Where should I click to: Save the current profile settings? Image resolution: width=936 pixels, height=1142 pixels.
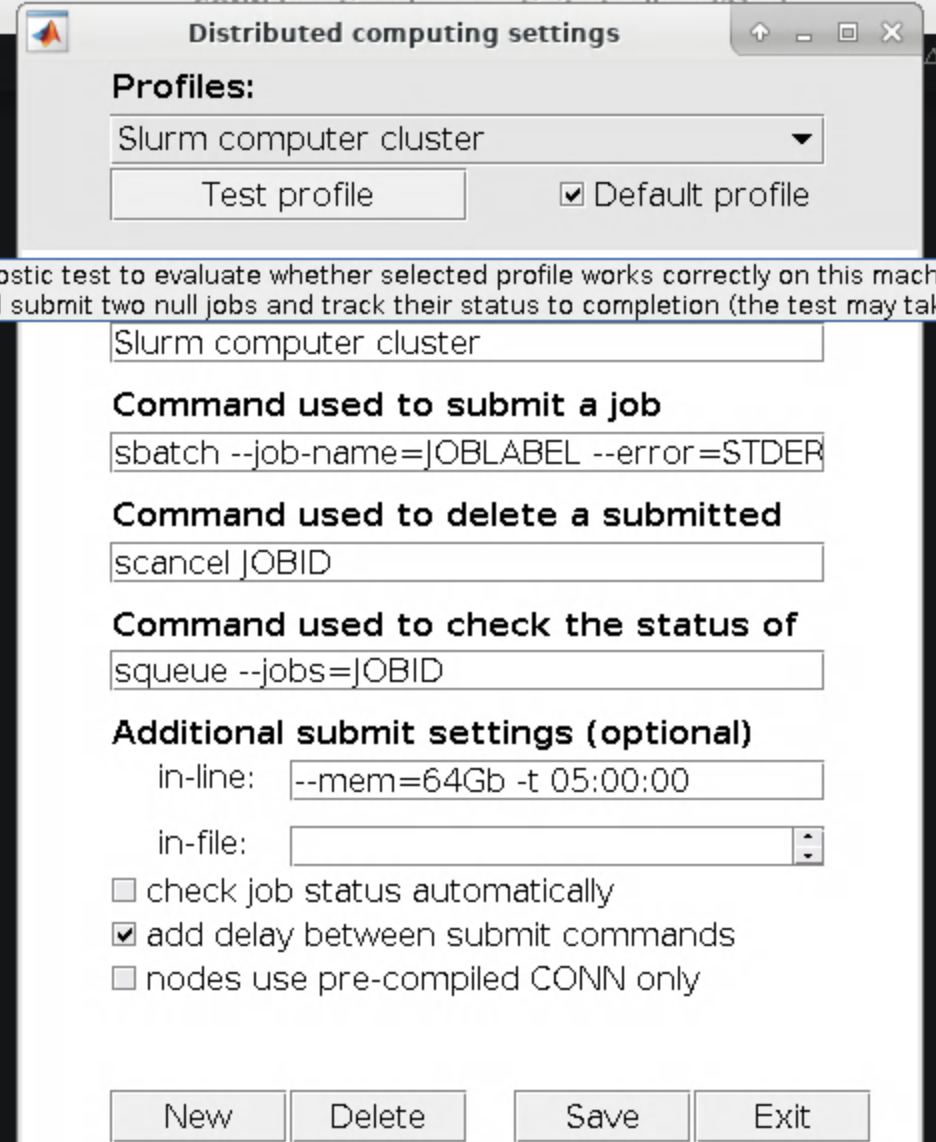click(x=602, y=1116)
